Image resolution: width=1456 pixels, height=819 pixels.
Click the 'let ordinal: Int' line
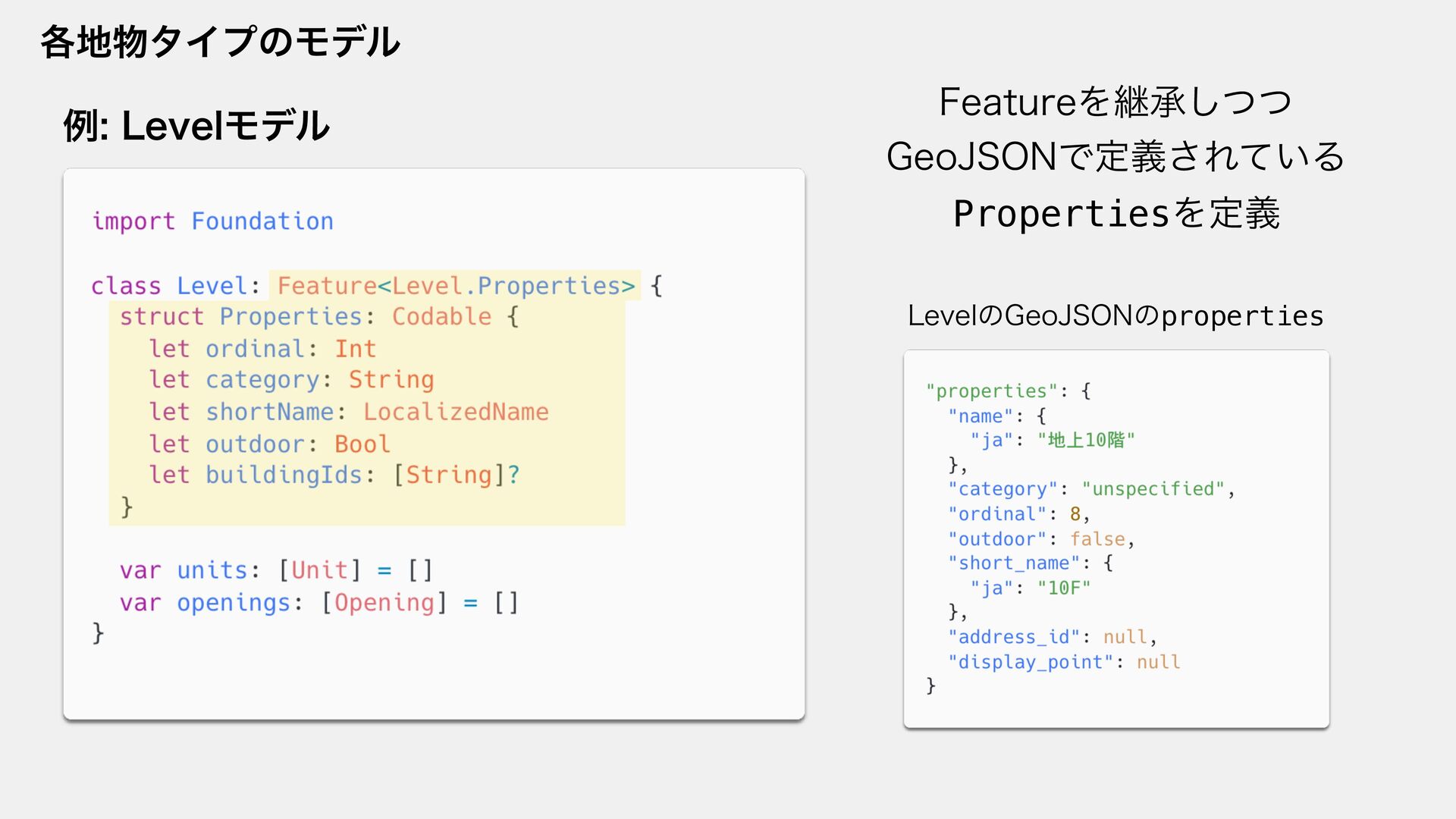coord(262,348)
